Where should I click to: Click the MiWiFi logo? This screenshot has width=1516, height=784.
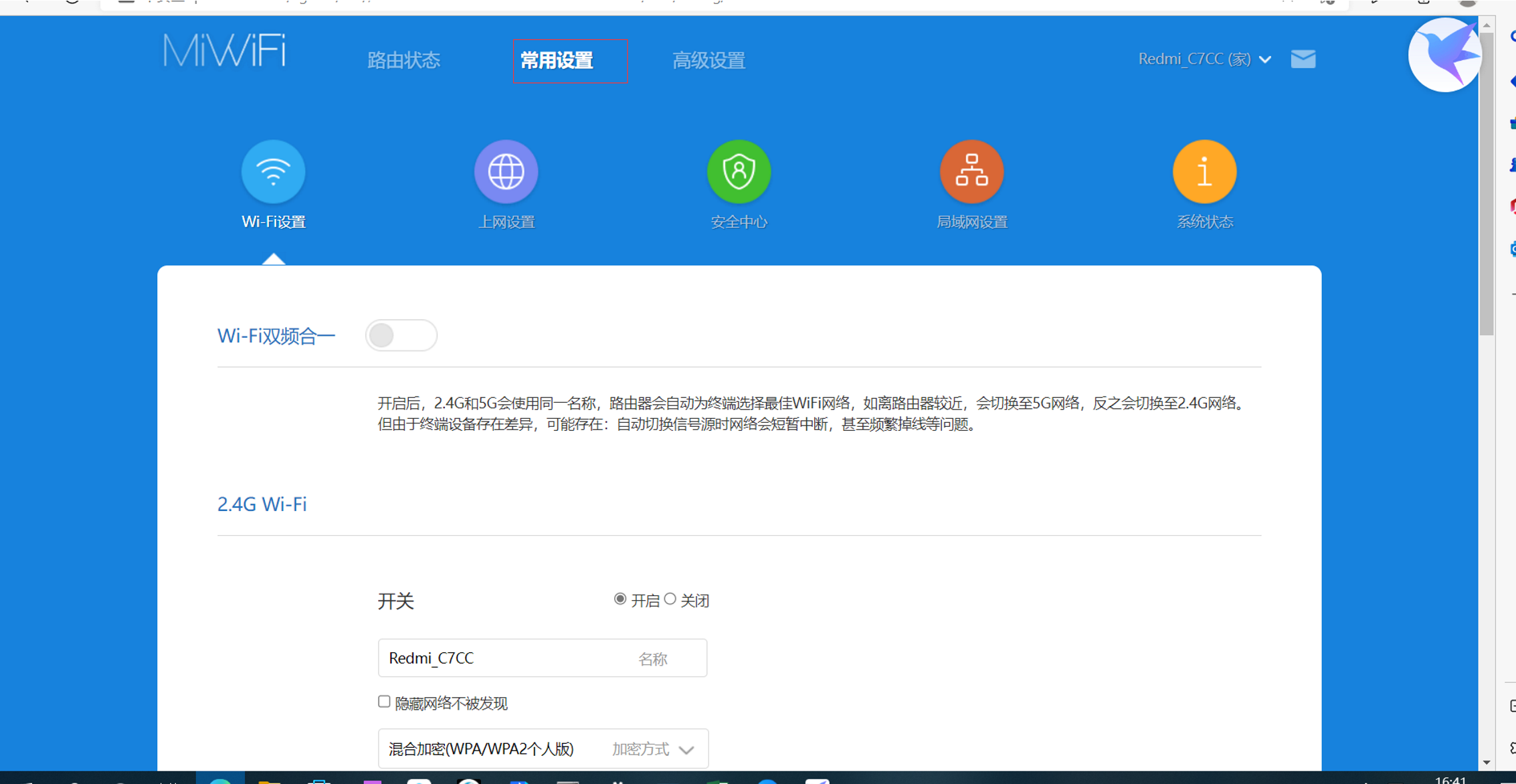(x=225, y=51)
